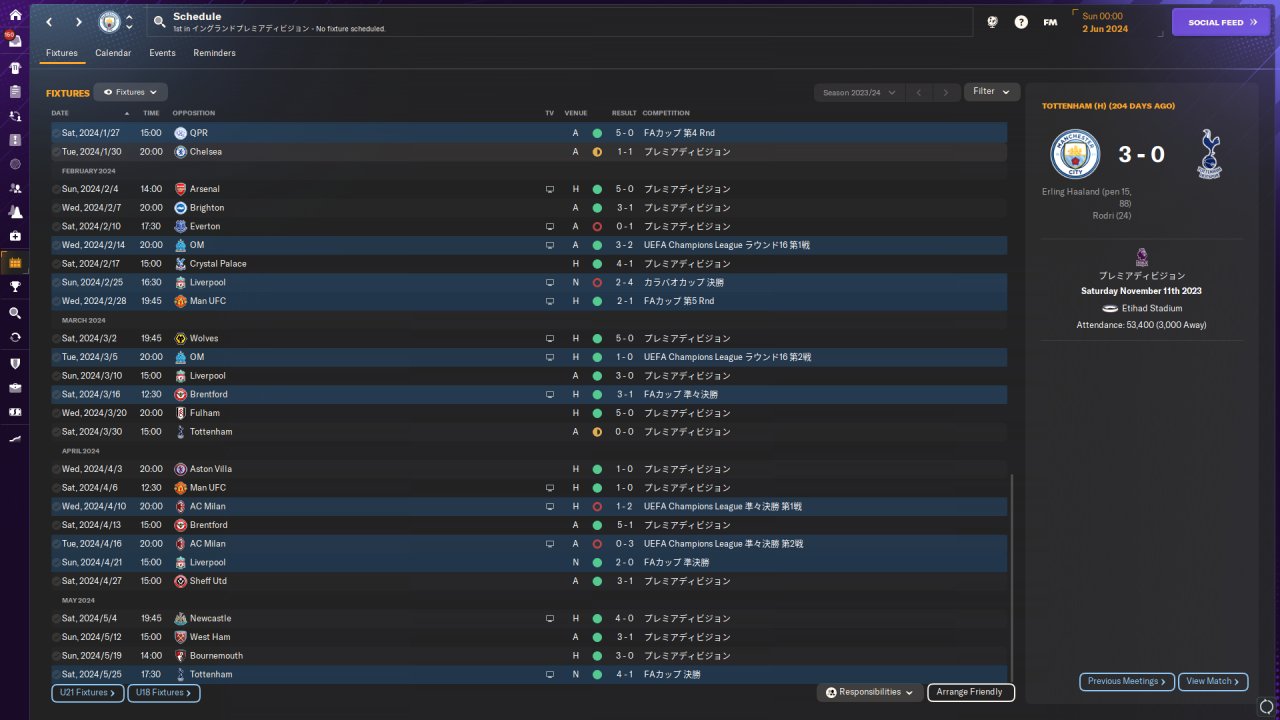Select the Bournemouth opposition name
Image resolution: width=1280 pixels, height=720 pixels.
click(x=216, y=656)
